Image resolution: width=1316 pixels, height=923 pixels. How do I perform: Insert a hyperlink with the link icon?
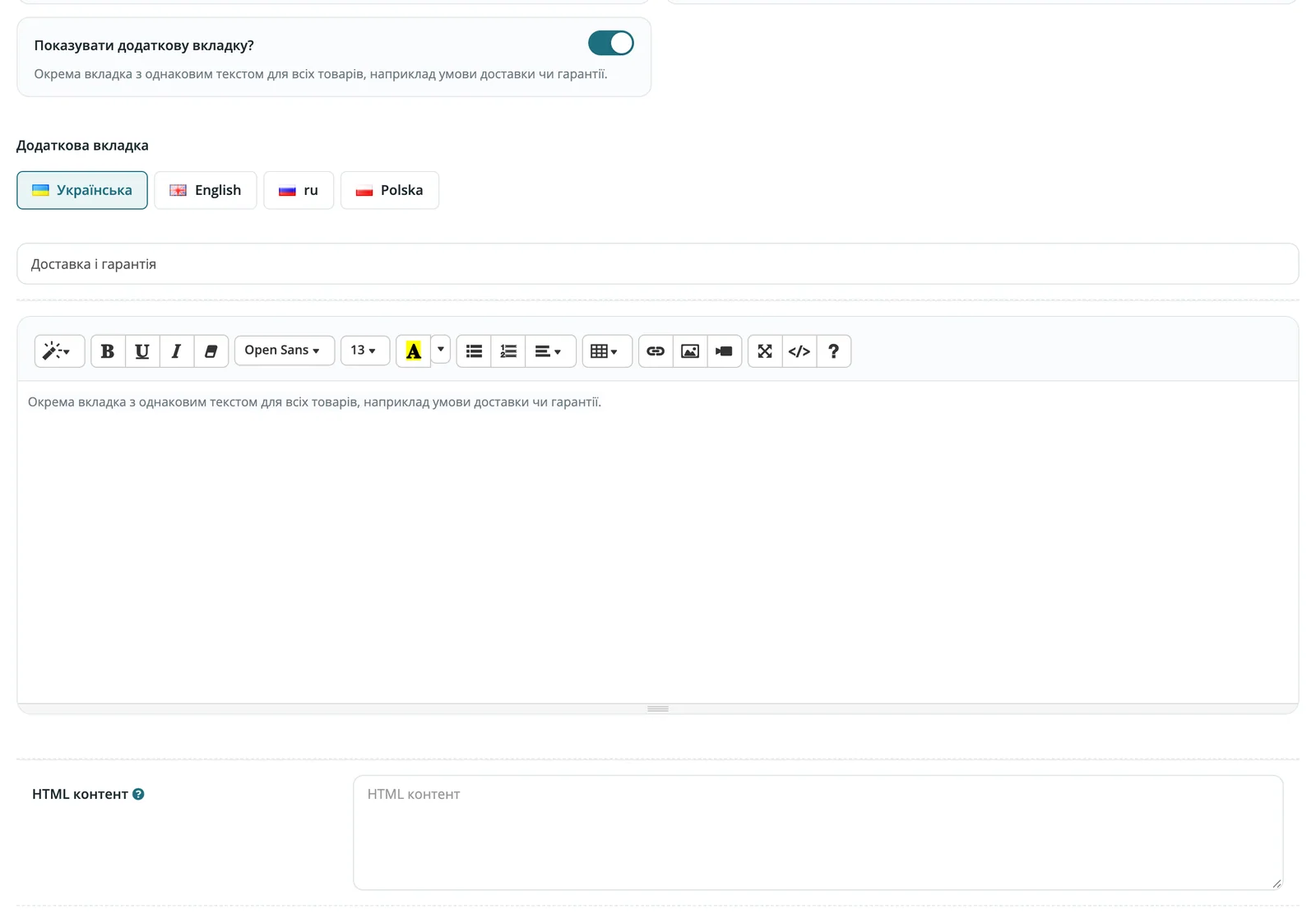pos(656,351)
